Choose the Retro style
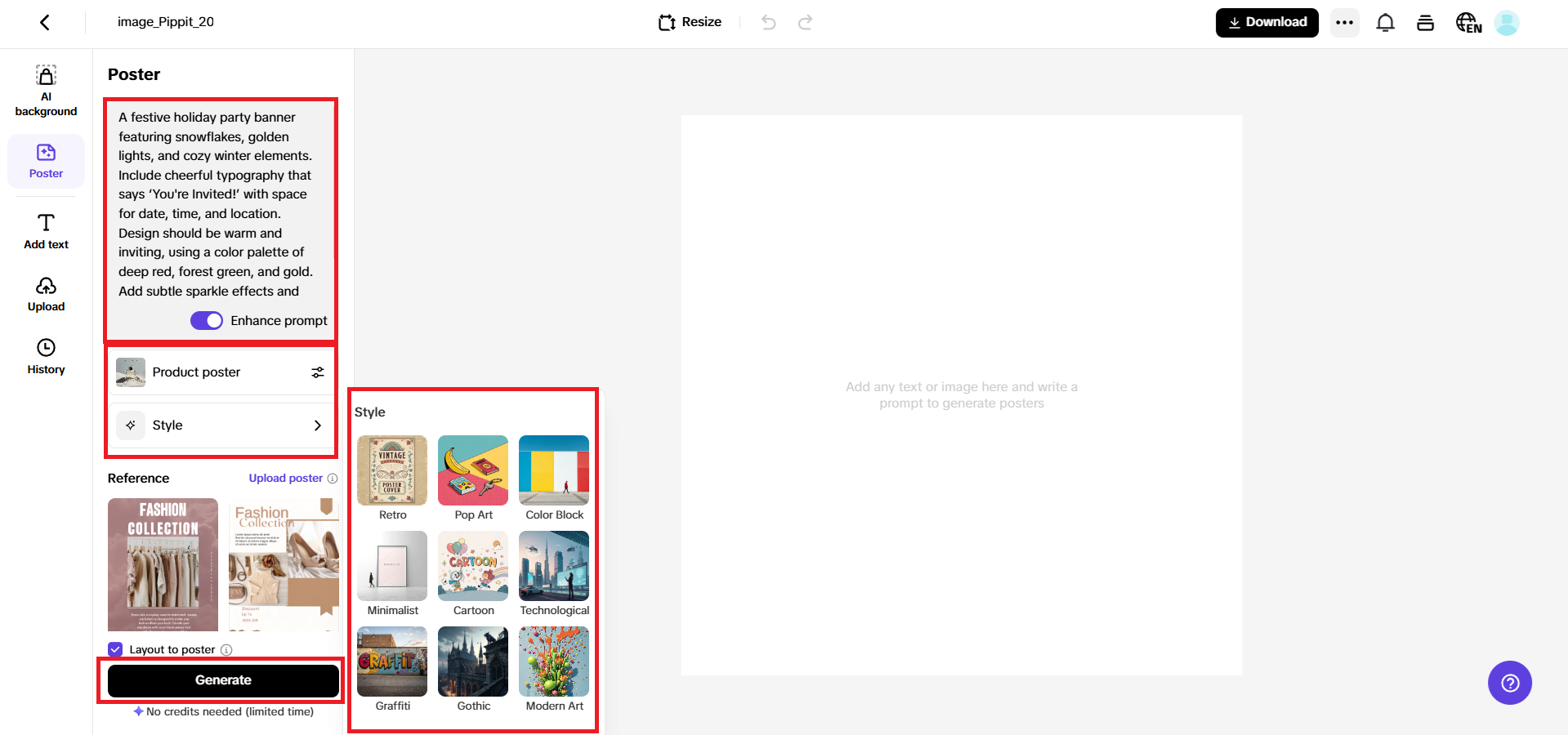Image resolution: width=1568 pixels, height=735 pixels. point(392,479)
